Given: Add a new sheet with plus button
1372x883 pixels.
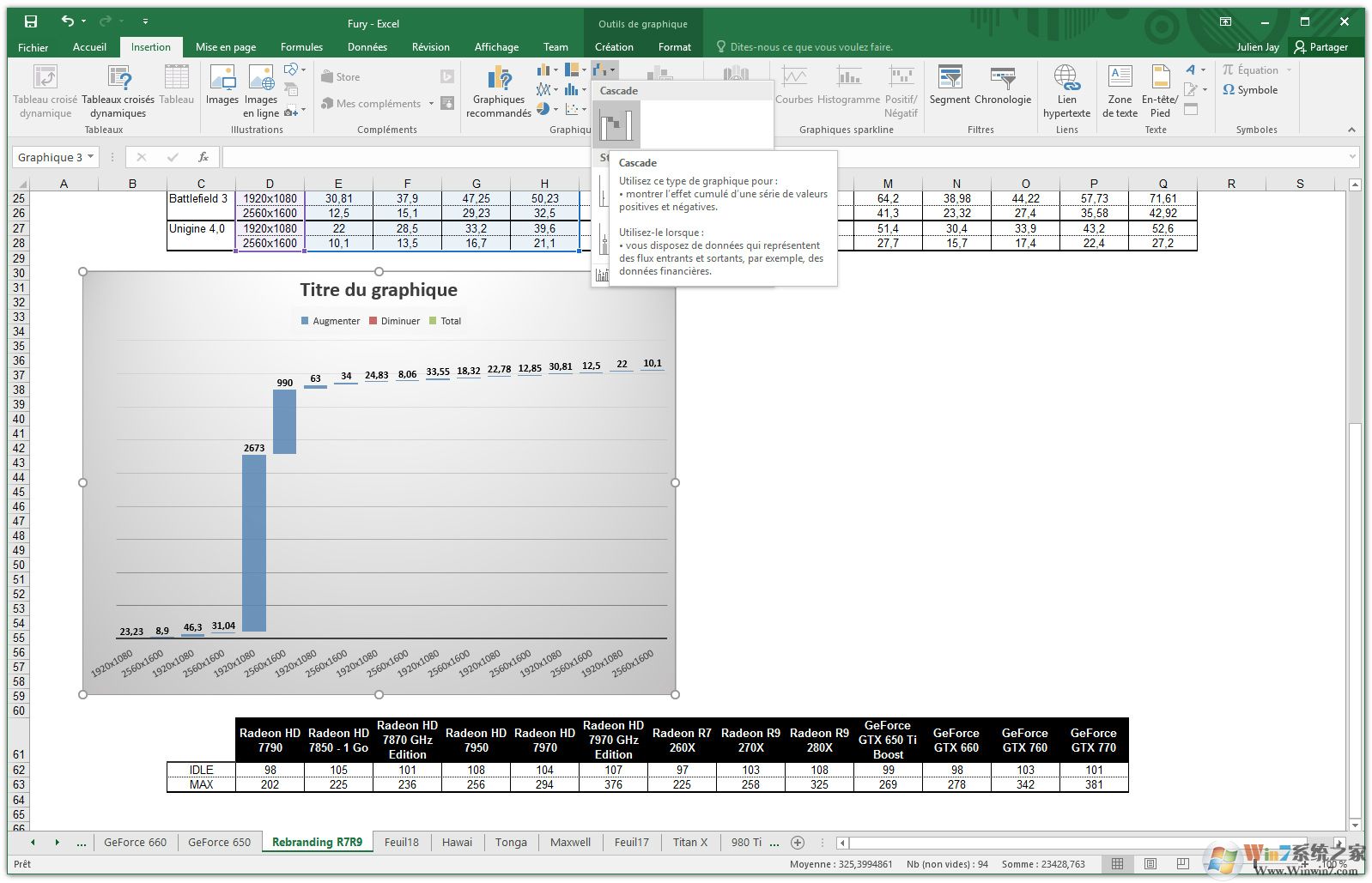Looking at the screenshot, I should pos(798,843).
